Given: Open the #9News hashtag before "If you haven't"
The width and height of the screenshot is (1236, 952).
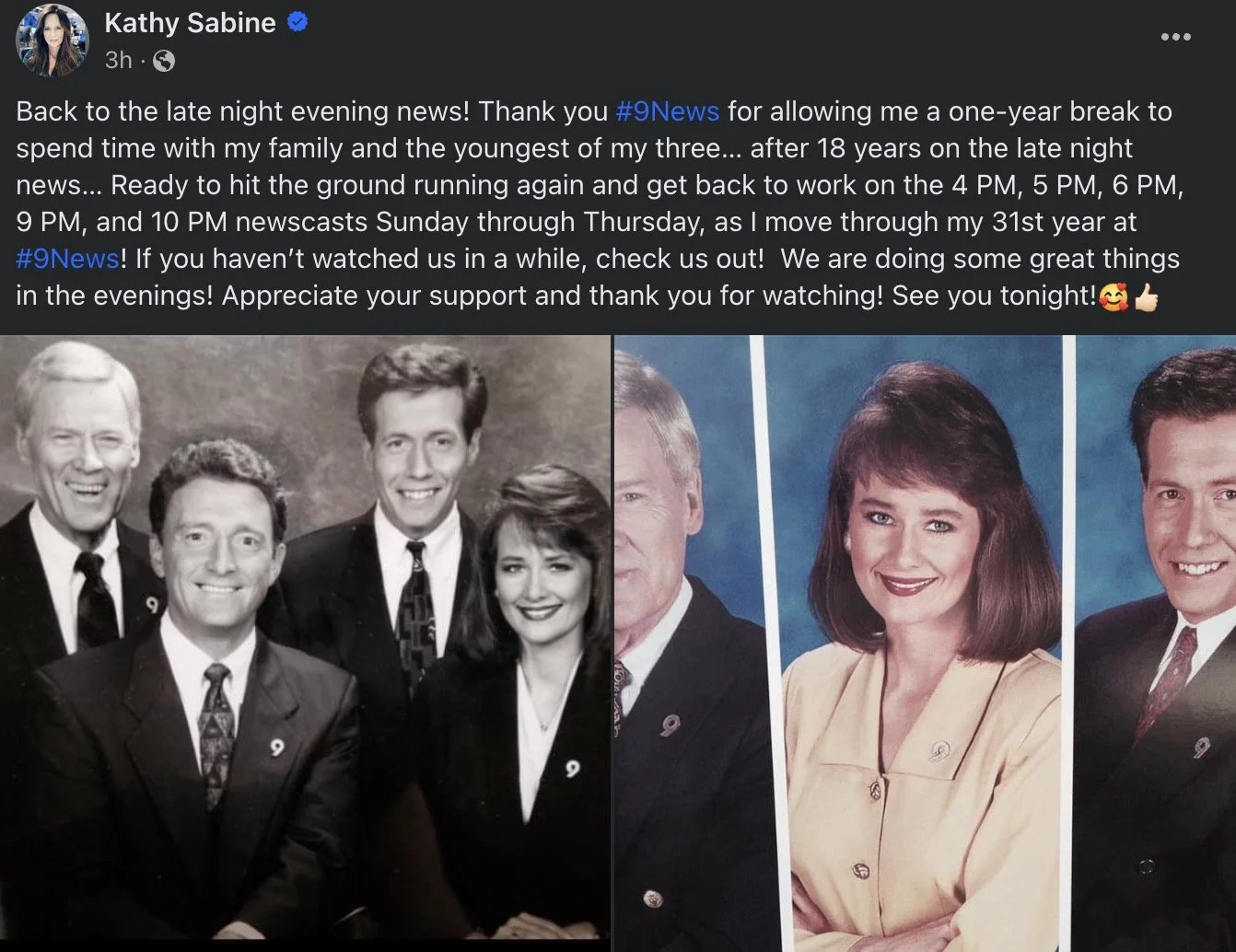Looking at the screenshot, I should [x=68, y=259].
